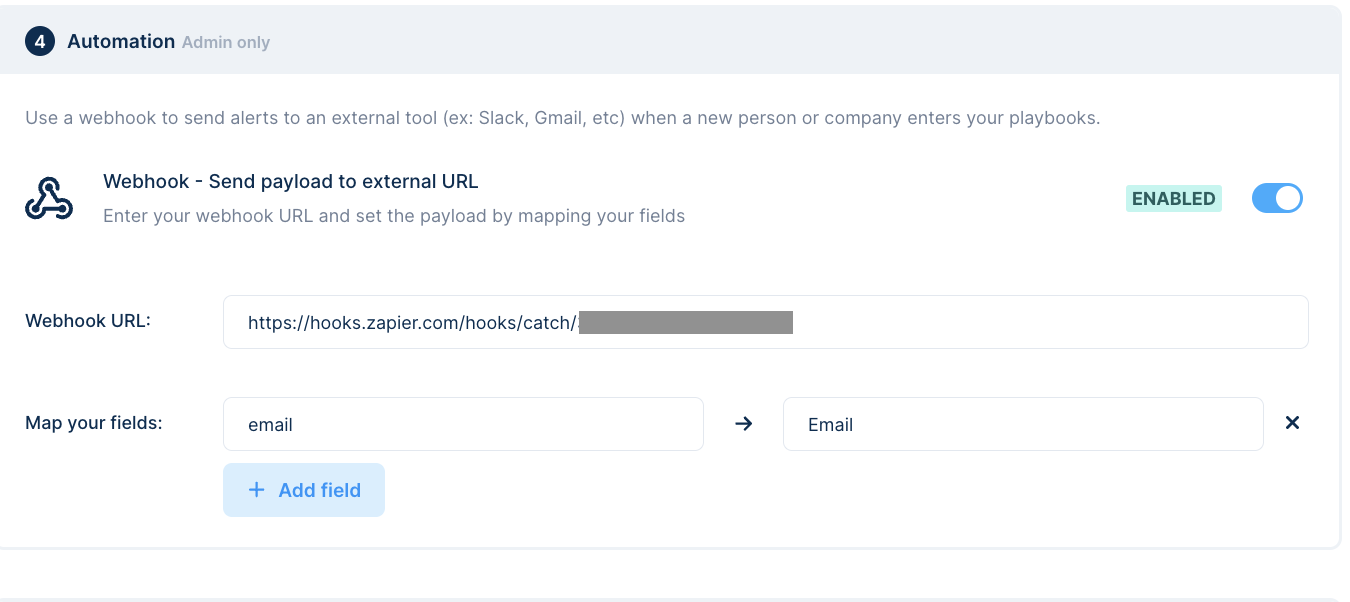Disable the webhook toggle switch
The height and width of the screenshot is (602, 1350).
pos(1277,198)
